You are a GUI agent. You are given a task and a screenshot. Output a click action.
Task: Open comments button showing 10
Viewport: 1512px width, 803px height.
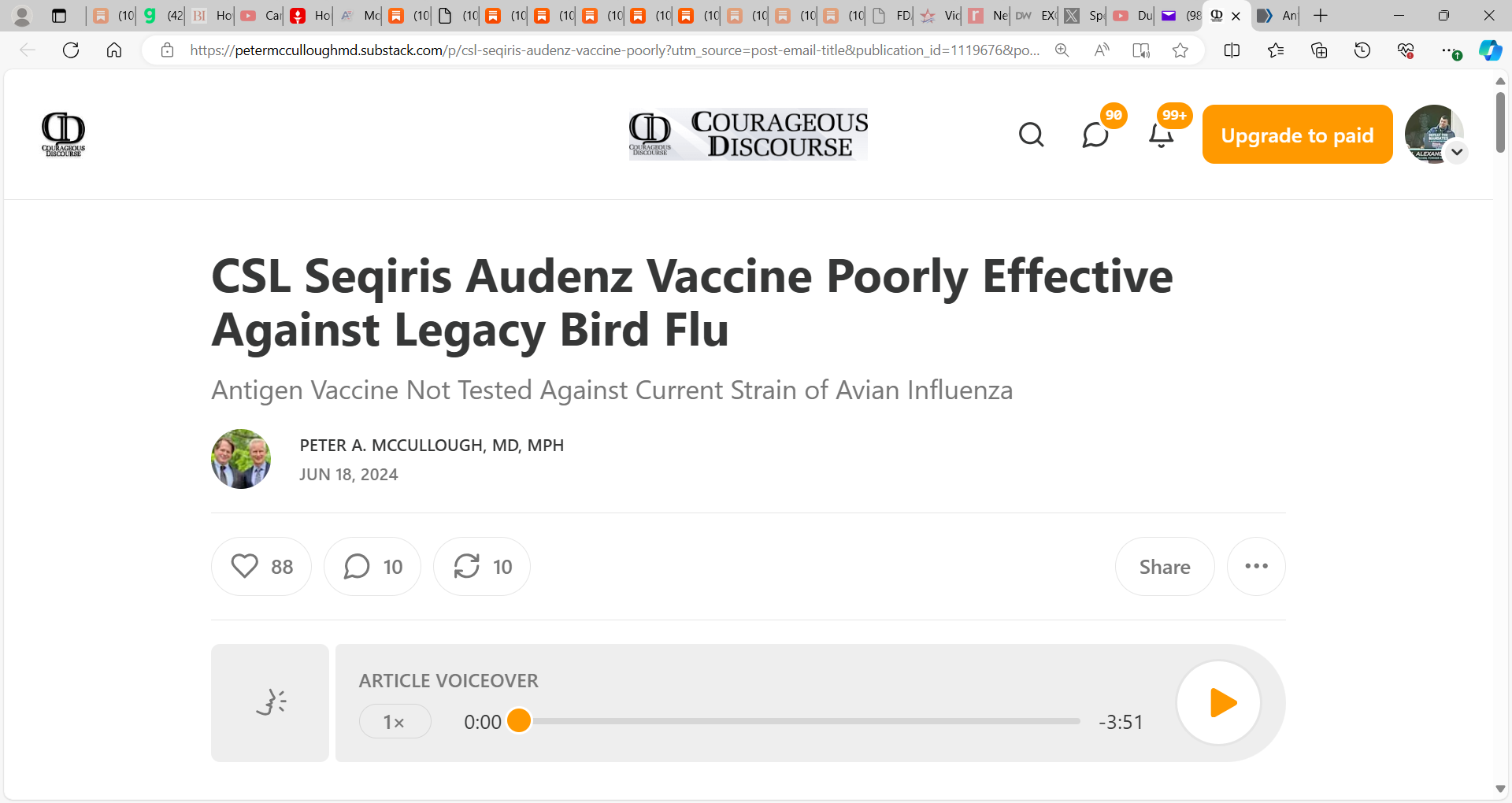pos(372,566)
